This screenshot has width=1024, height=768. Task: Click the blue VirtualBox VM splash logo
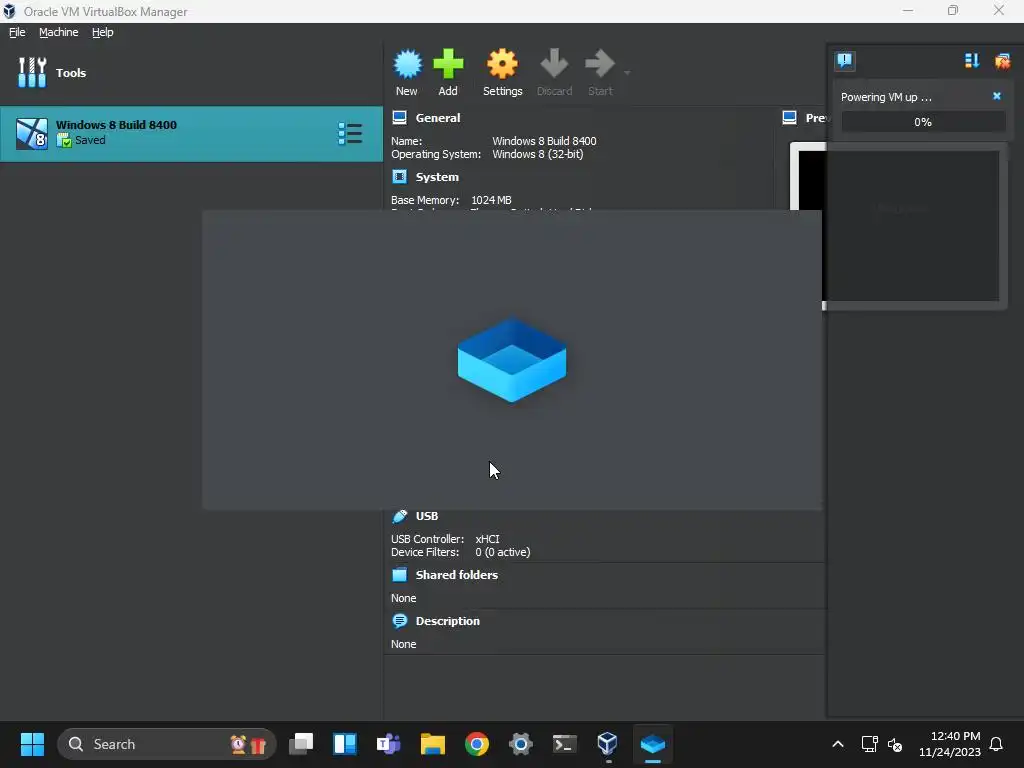[512, 360]
